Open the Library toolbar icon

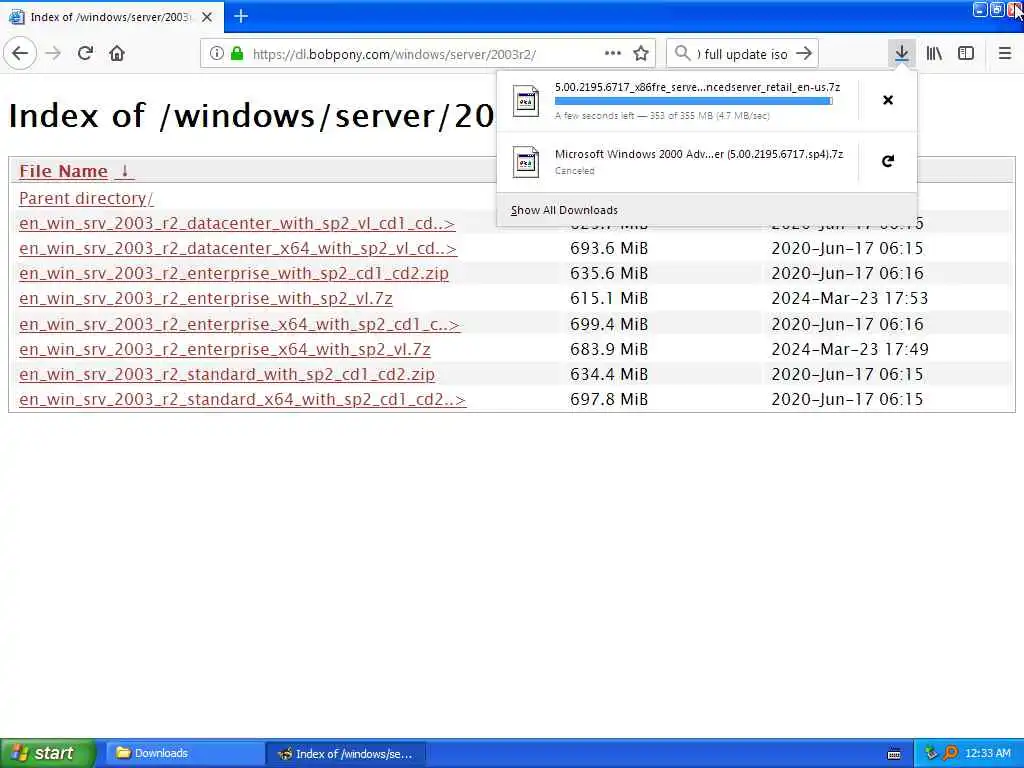tap(934, 54)
